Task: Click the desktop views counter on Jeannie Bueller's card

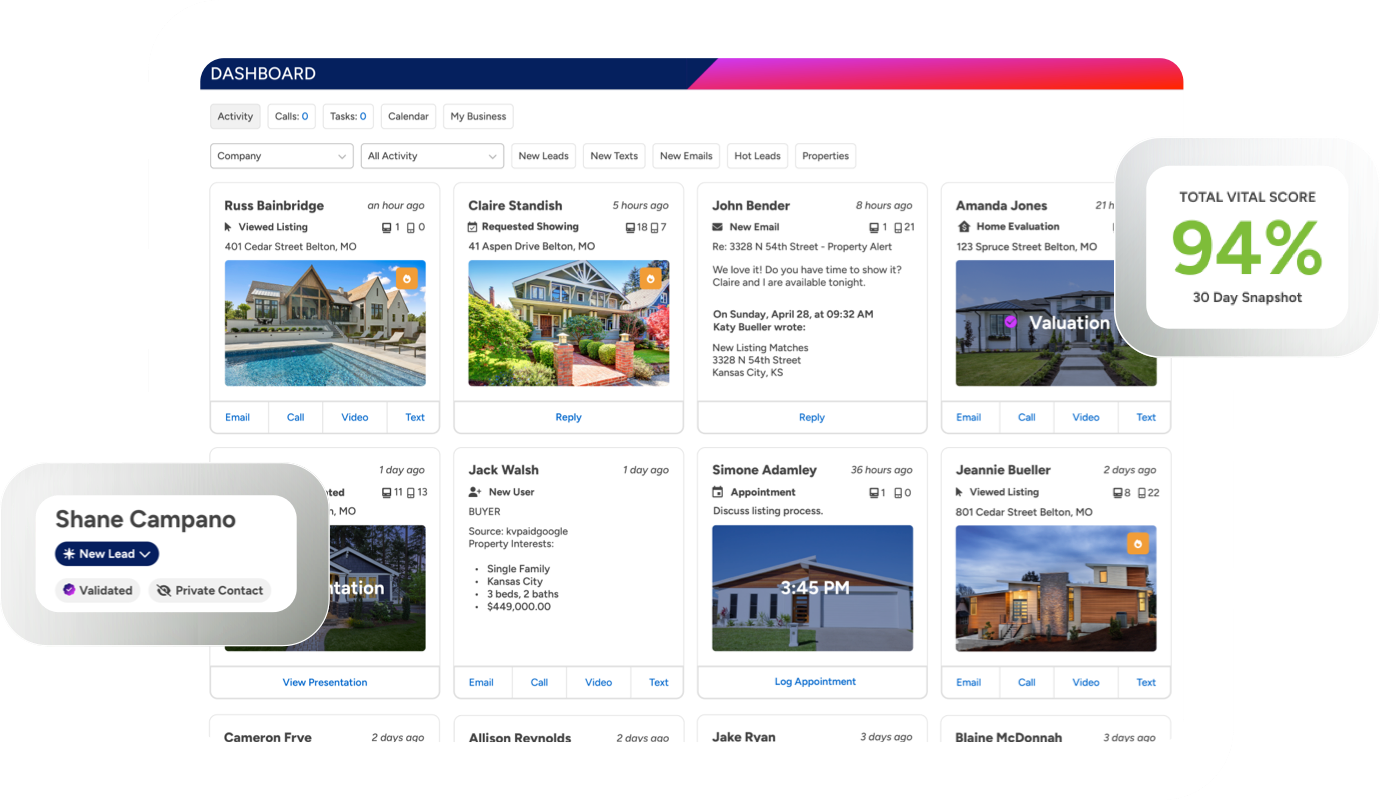Action: click(x=1118, y=491)
